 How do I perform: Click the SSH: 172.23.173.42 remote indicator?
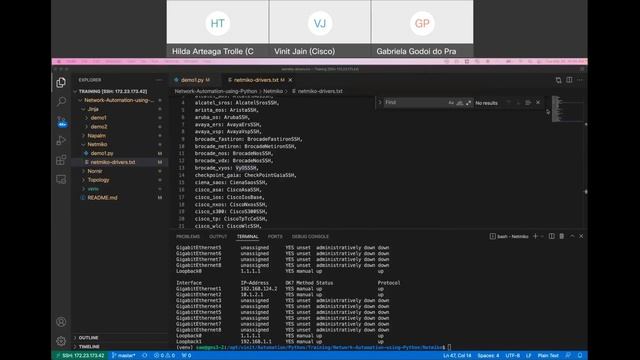click(80, 356)
